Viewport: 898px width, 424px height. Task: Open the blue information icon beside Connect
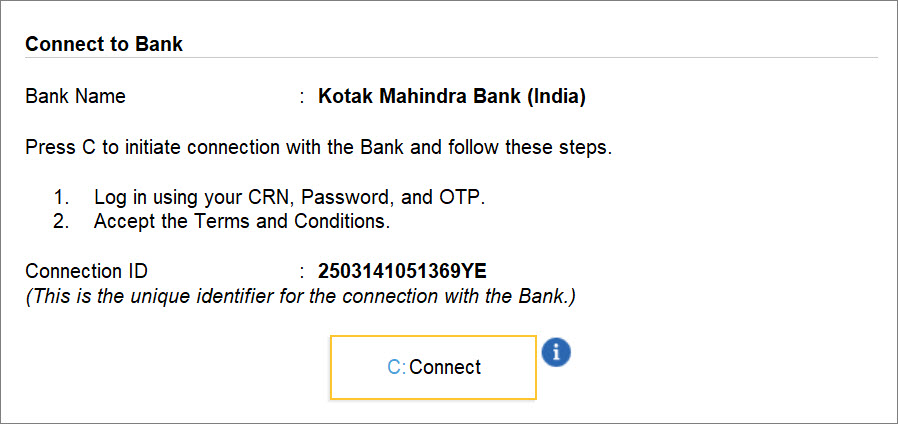(556, 352)
